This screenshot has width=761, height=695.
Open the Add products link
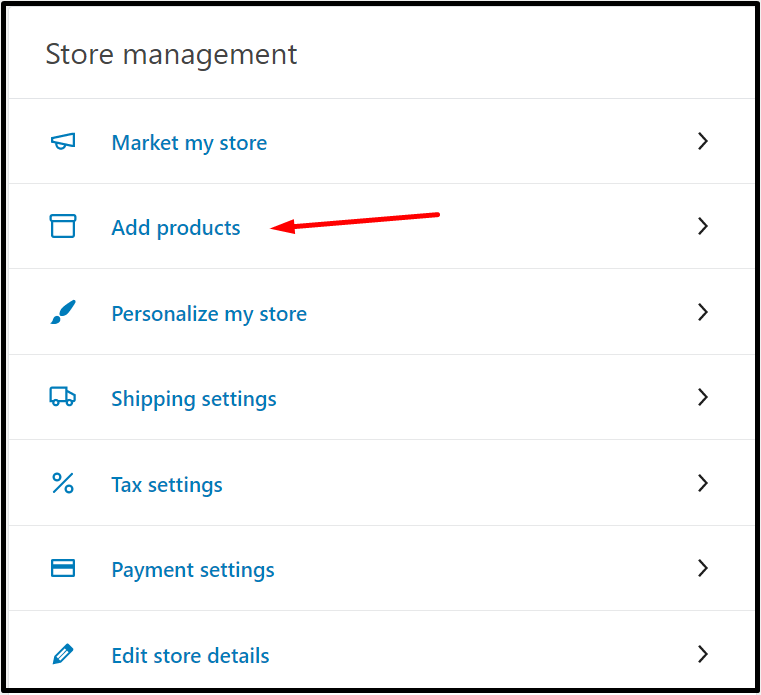point(176,228)
